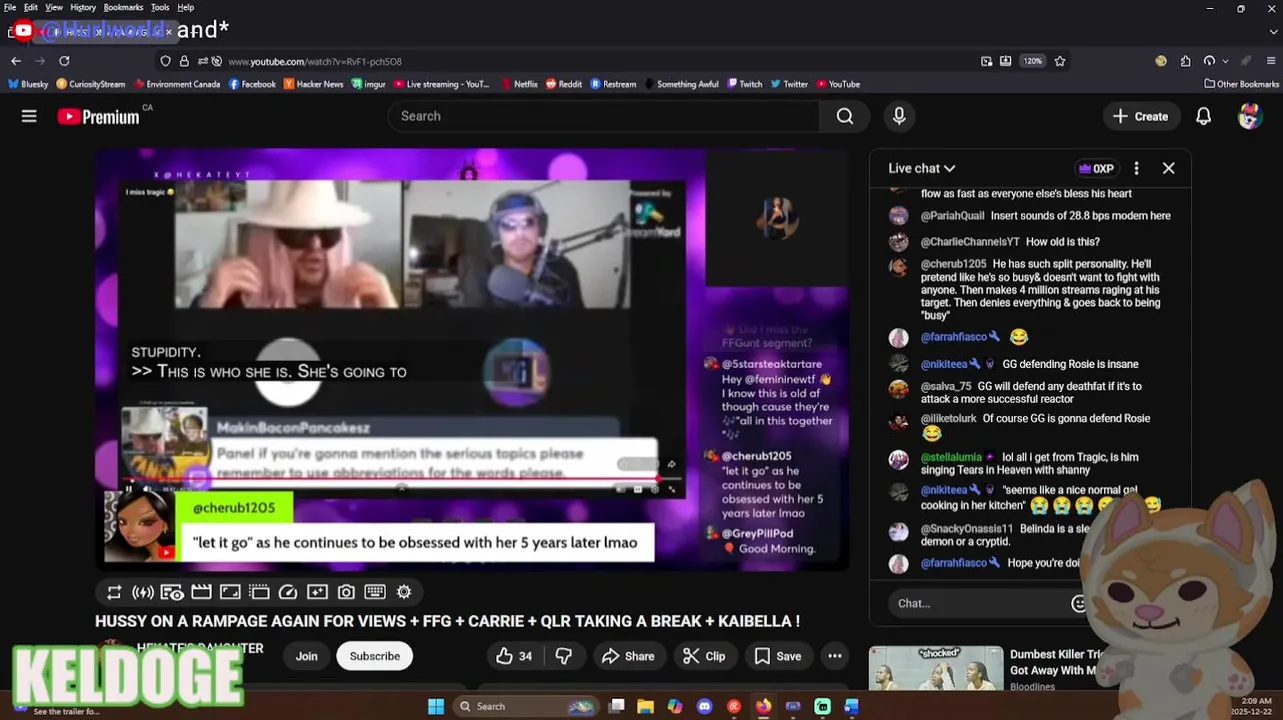
Task: Open more actions three-dot button
Action: click(835, 656)
